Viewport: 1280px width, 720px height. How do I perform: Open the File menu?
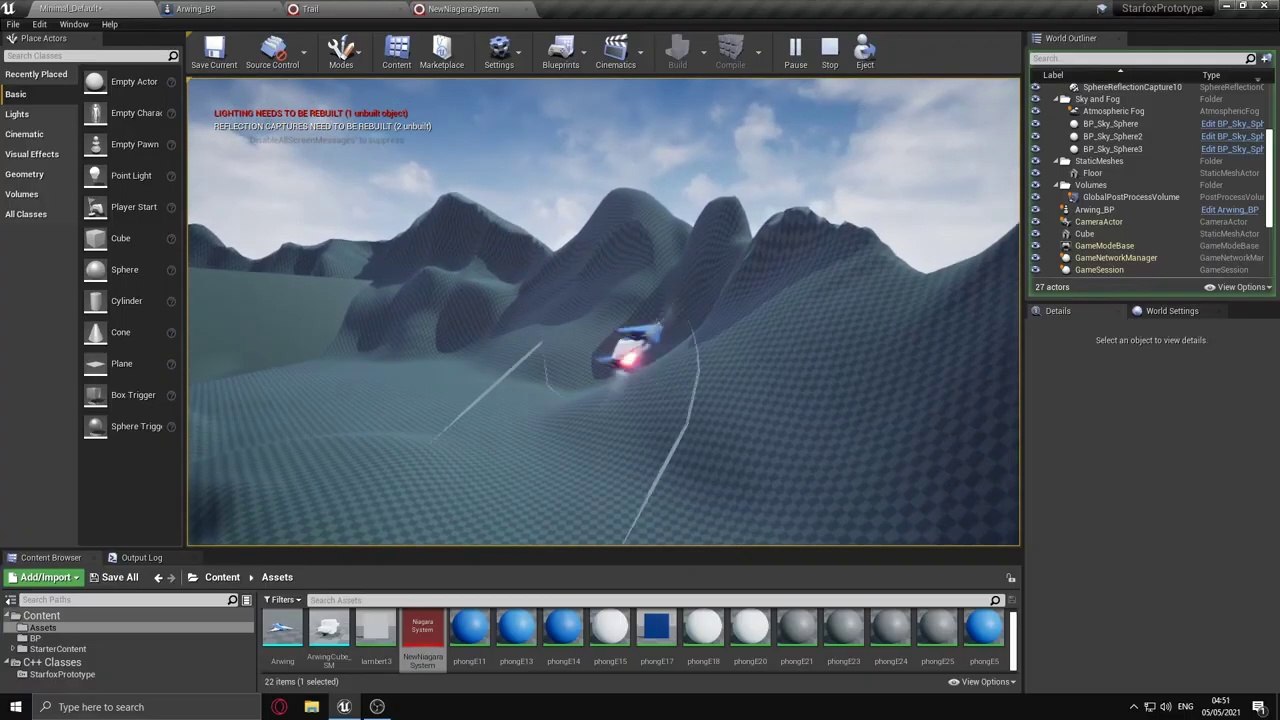pos(13,24)
